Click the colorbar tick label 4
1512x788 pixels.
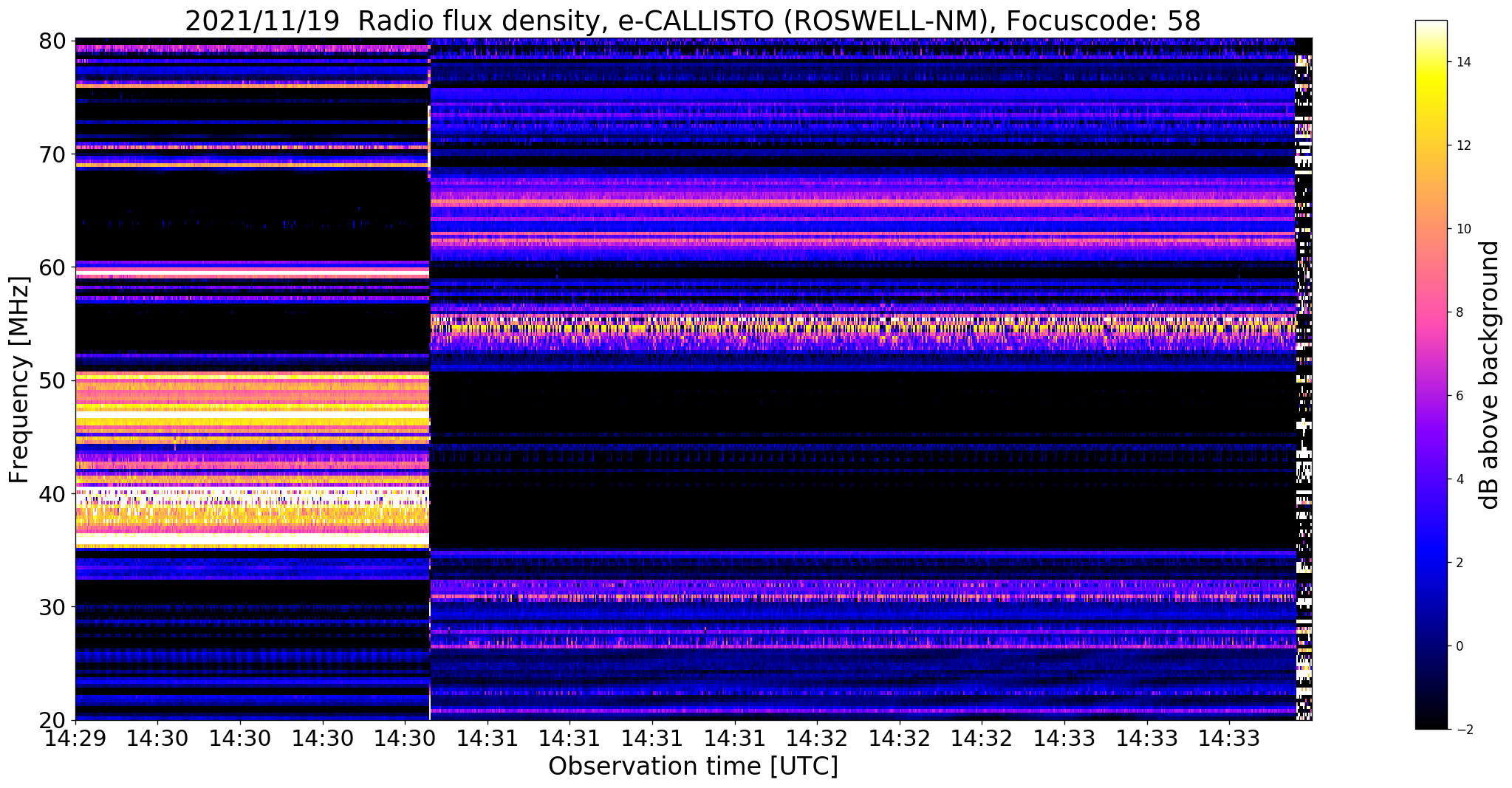(1459, 479)
